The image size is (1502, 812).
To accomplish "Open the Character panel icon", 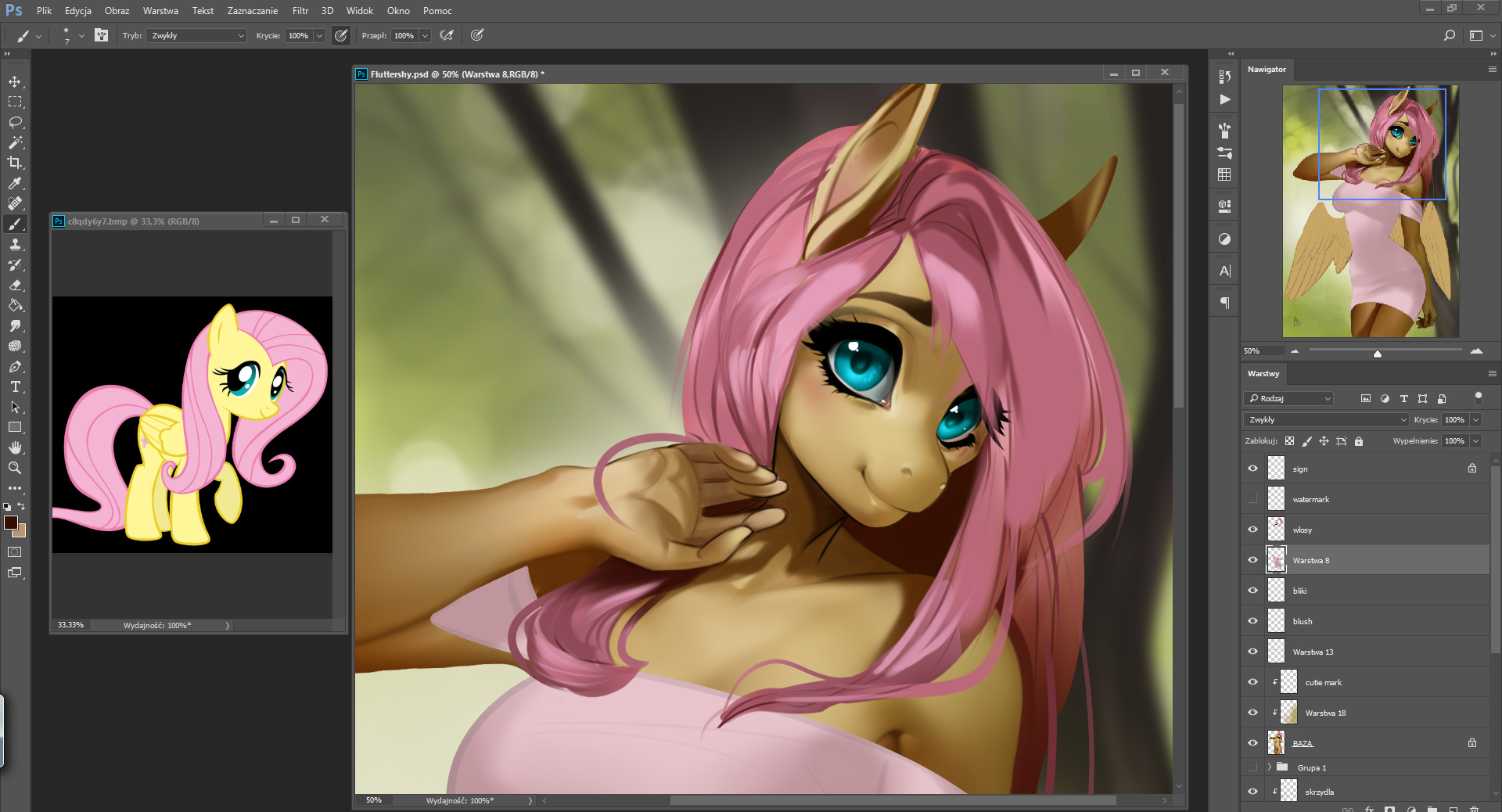I will [x=1224, y=271].
